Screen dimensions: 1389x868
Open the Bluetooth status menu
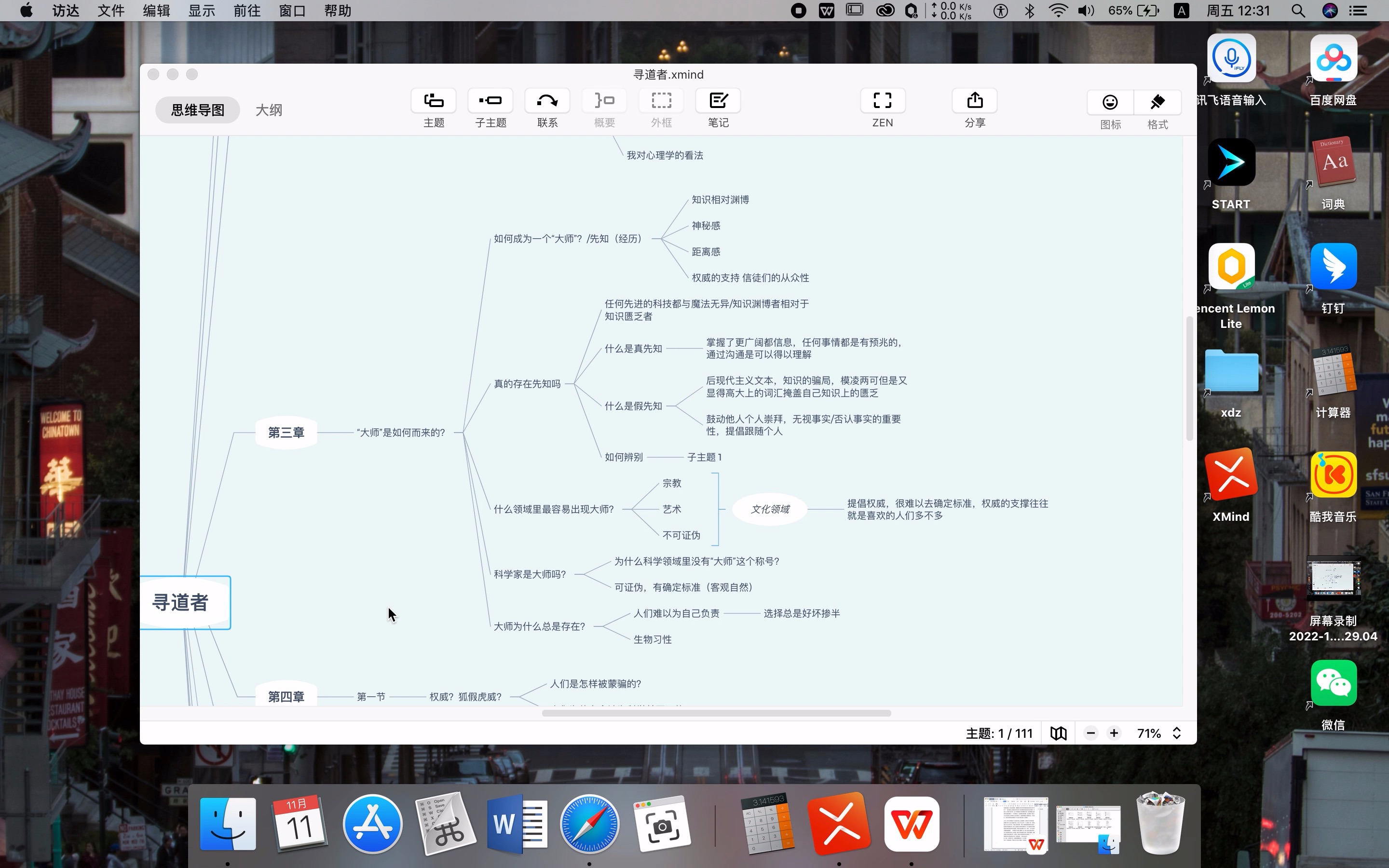(1030, 10)
